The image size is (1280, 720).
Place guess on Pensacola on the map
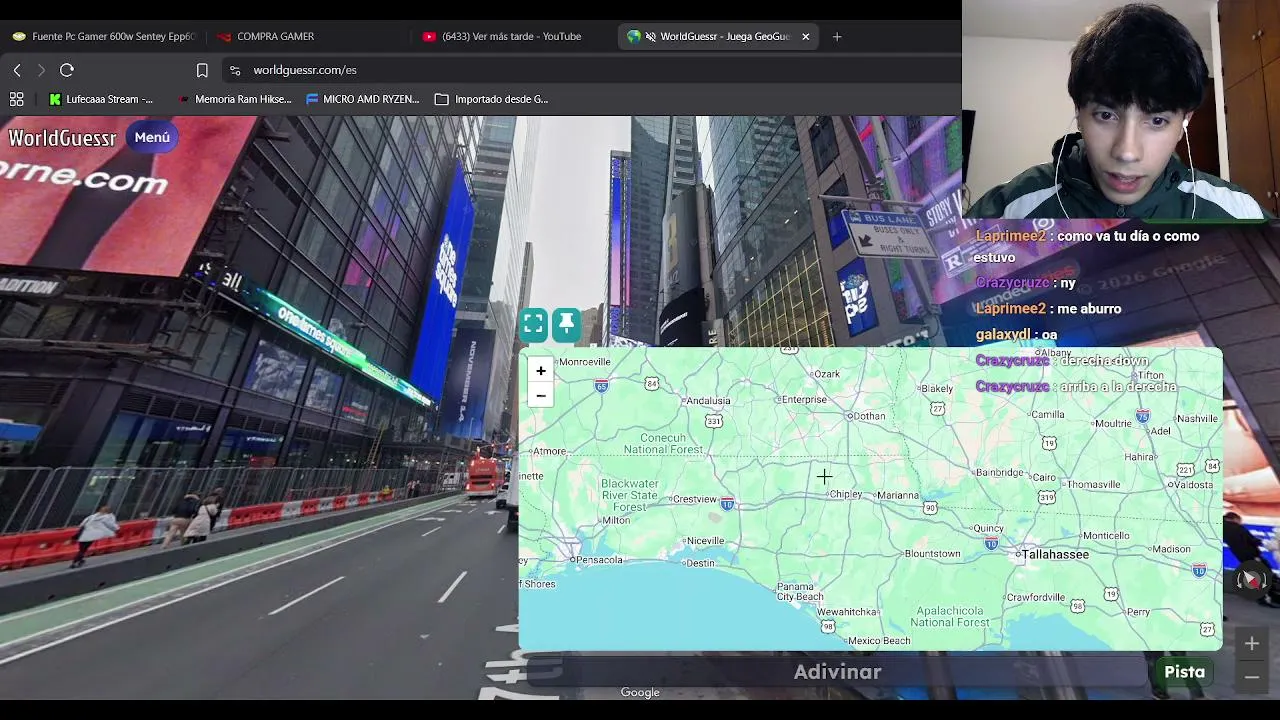coord(599,560)
